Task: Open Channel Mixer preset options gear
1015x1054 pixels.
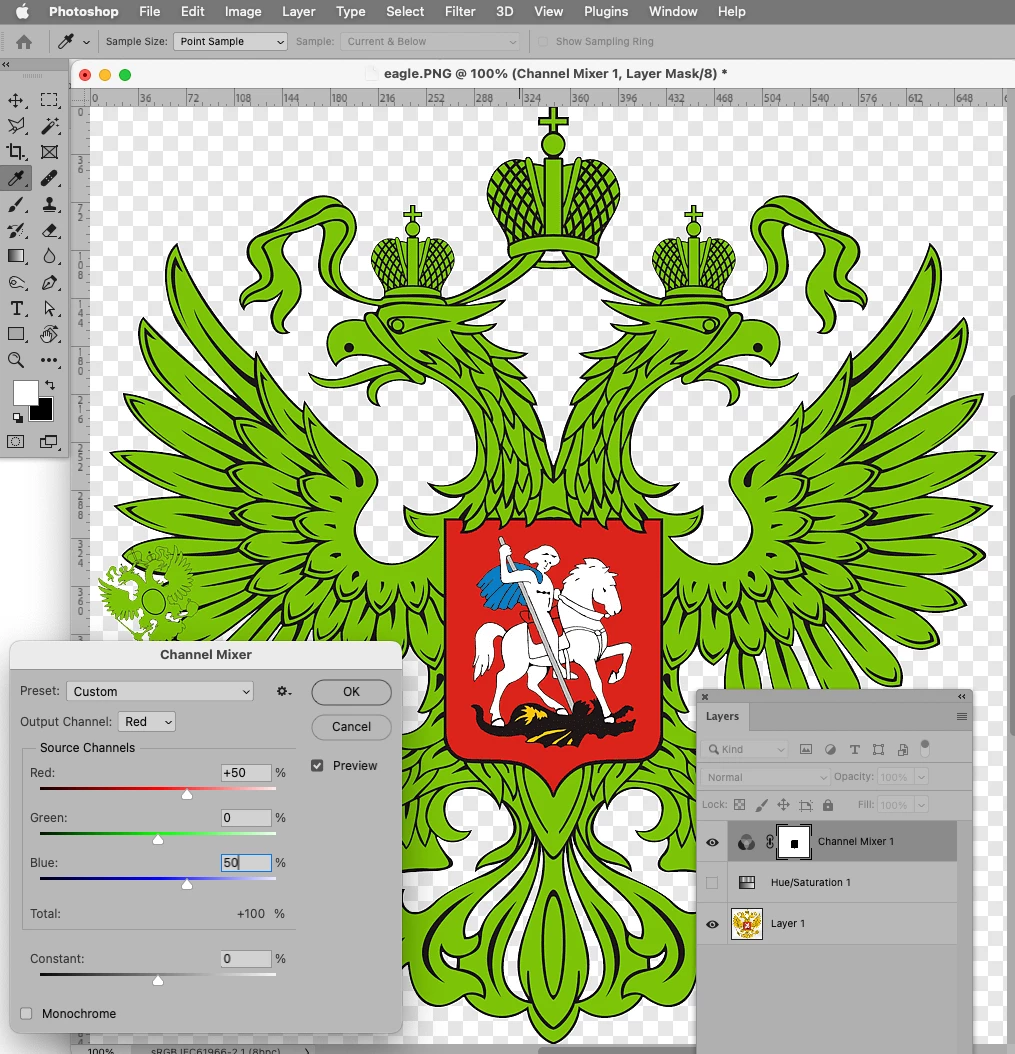Action: [284, 691]
